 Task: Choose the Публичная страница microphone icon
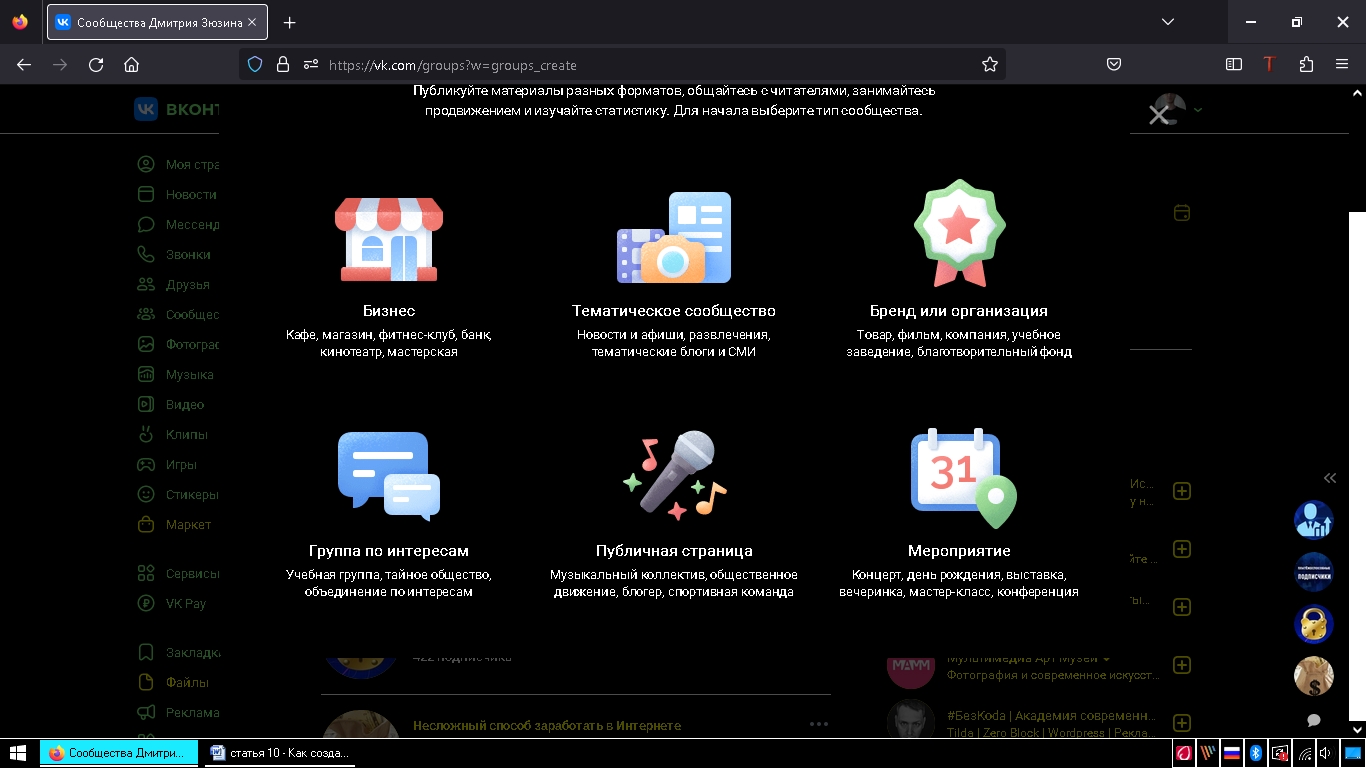674,475
